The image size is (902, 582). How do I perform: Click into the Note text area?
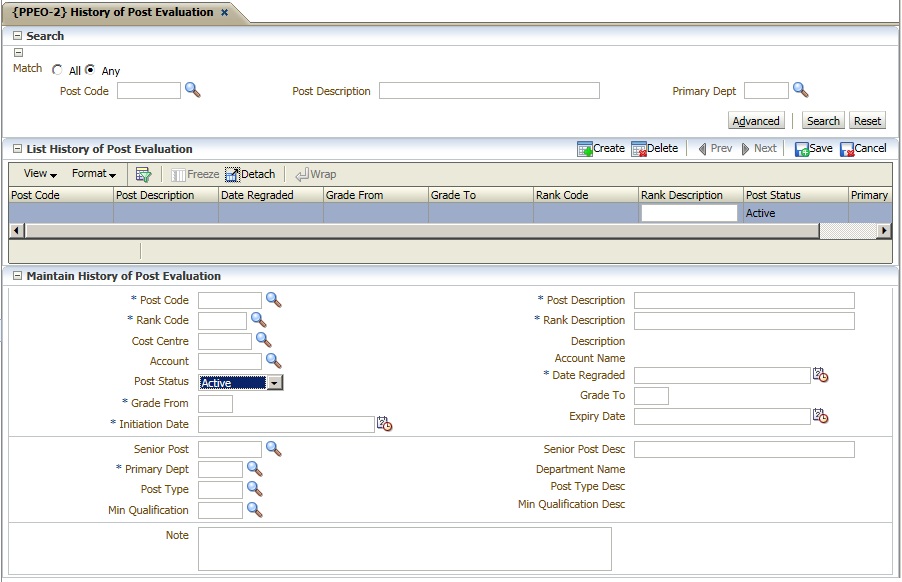[x=404, y=549]
